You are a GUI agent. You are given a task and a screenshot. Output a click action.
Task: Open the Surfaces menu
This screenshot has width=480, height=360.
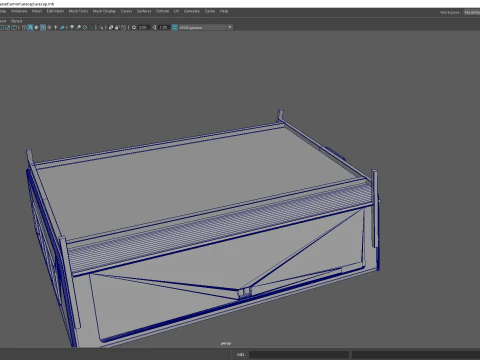[144, 11]
